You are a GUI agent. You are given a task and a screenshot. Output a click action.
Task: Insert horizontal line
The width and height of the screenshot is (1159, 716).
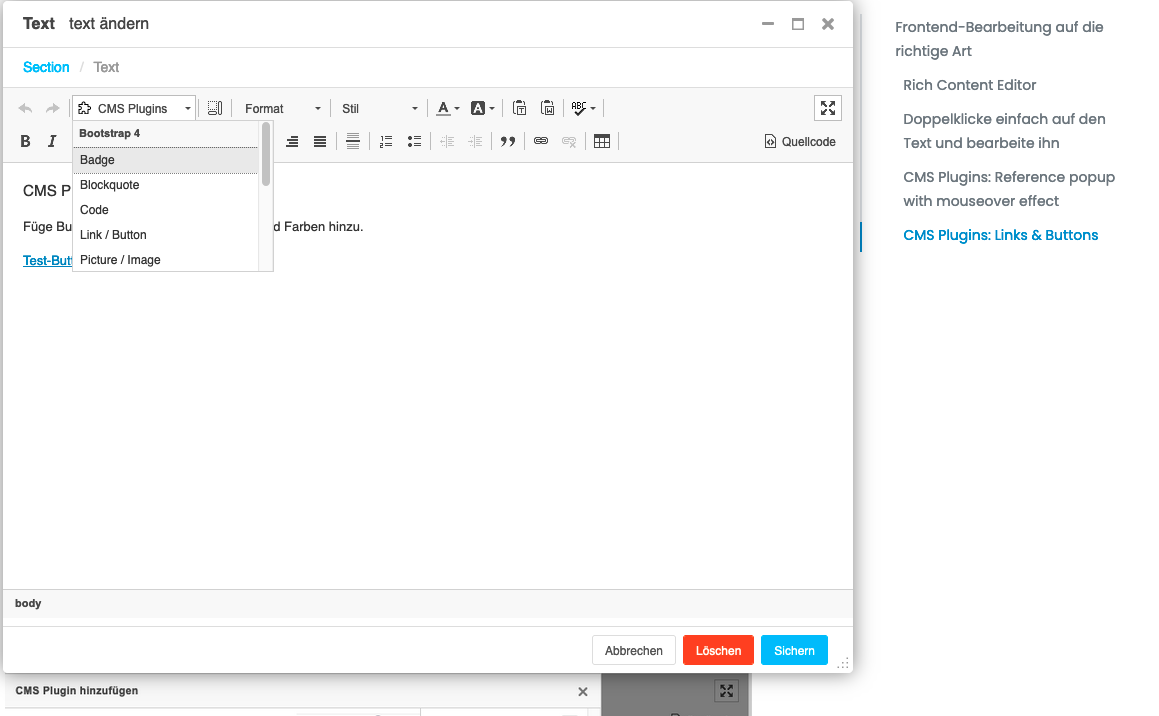[353, 142]
